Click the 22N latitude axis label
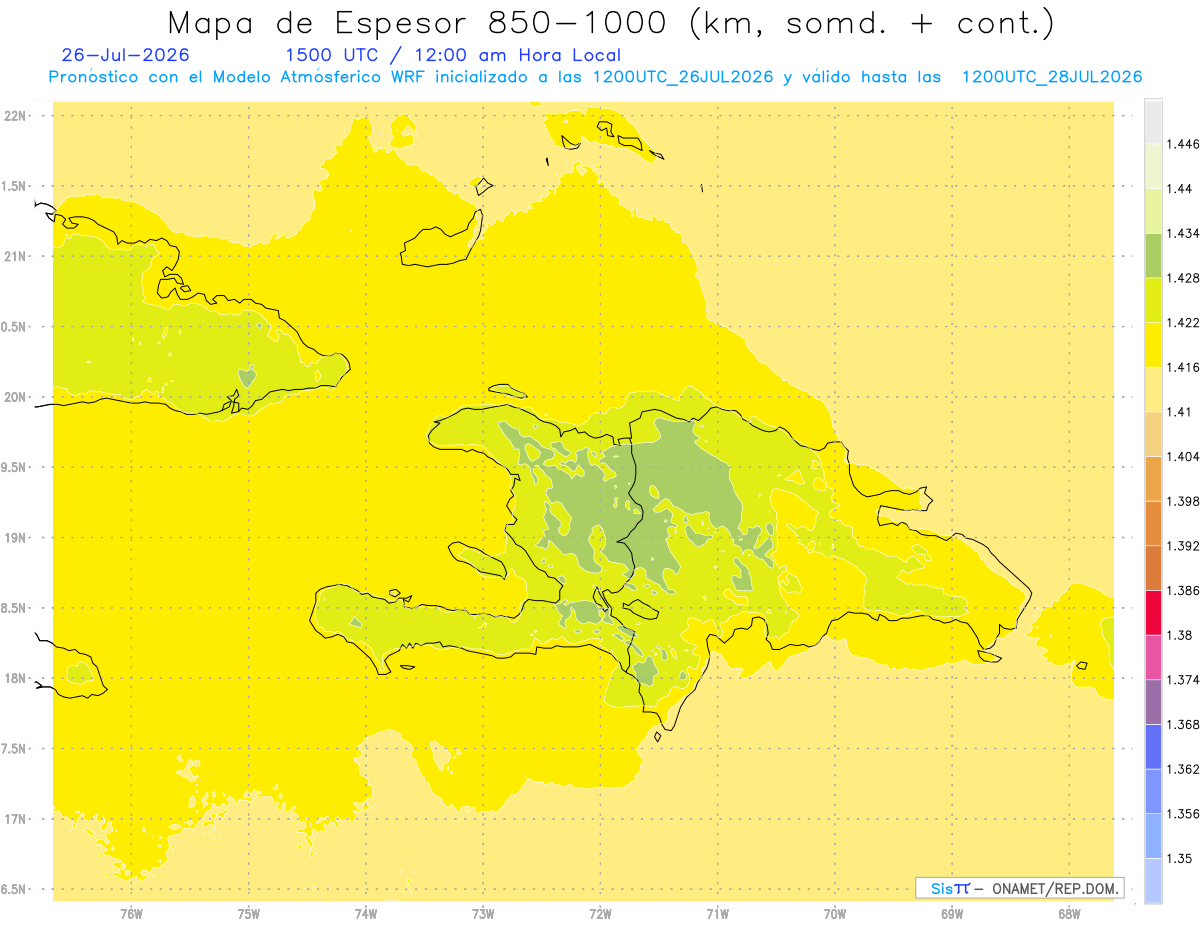1200x927 pixels. click(x=17, y=116)
